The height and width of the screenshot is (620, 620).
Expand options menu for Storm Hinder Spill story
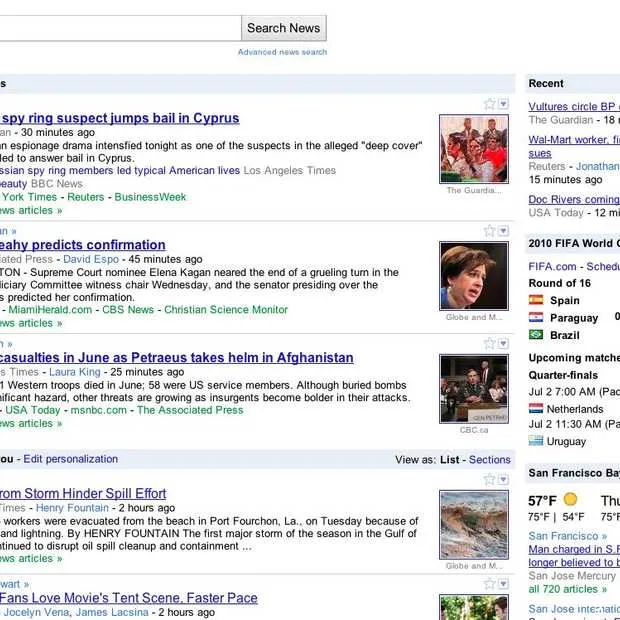point(503,480)
